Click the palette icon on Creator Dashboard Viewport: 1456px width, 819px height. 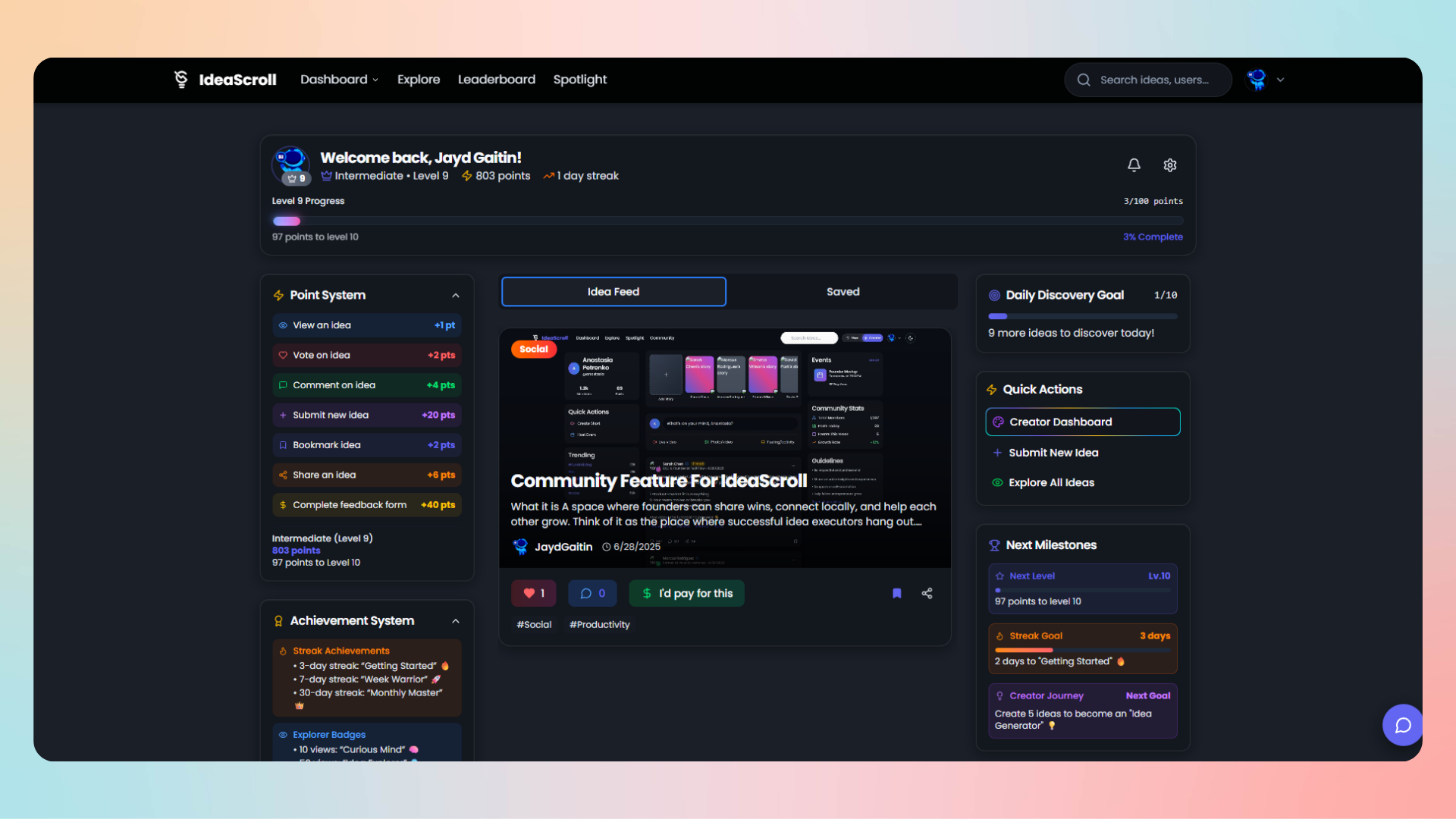pos(998,422)
